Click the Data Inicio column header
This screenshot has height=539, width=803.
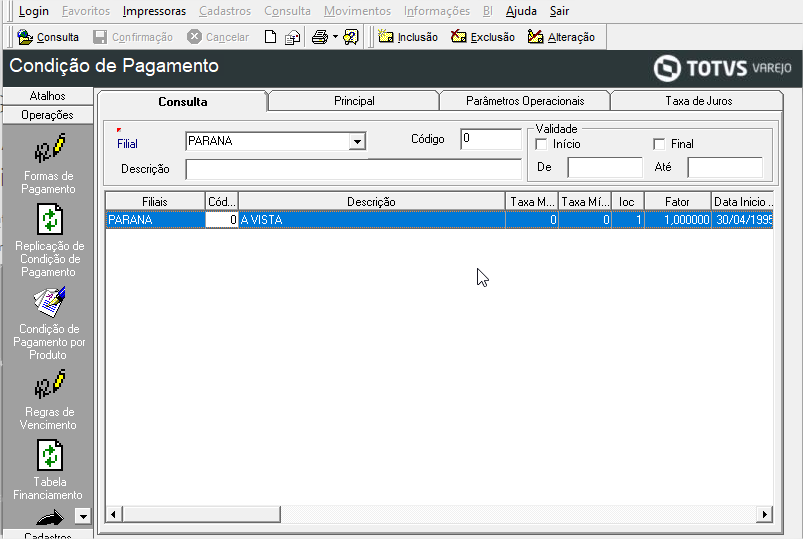pyautogui.click(x=742, y=202)
